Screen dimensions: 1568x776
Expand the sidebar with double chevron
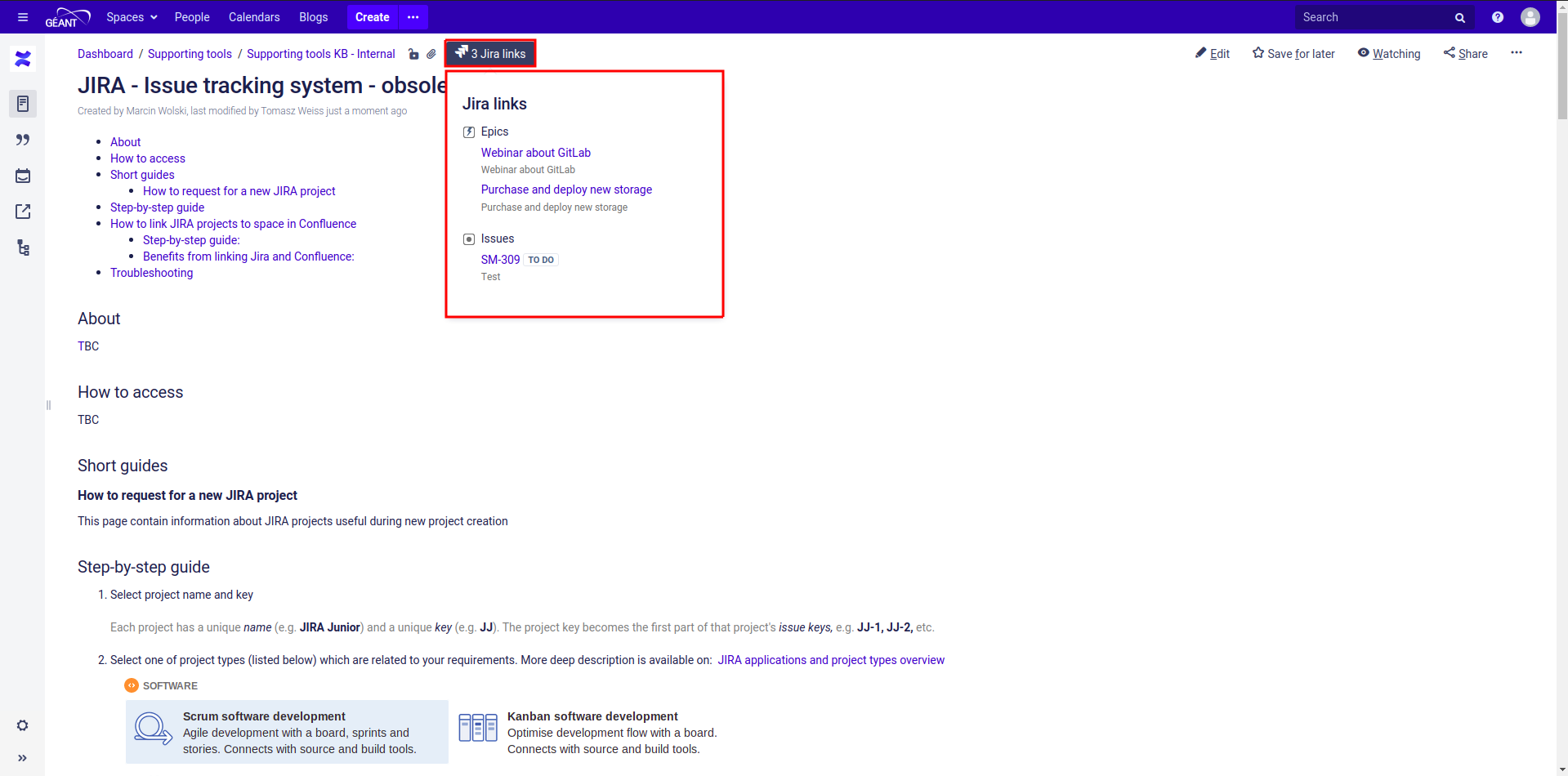[23, 758]
